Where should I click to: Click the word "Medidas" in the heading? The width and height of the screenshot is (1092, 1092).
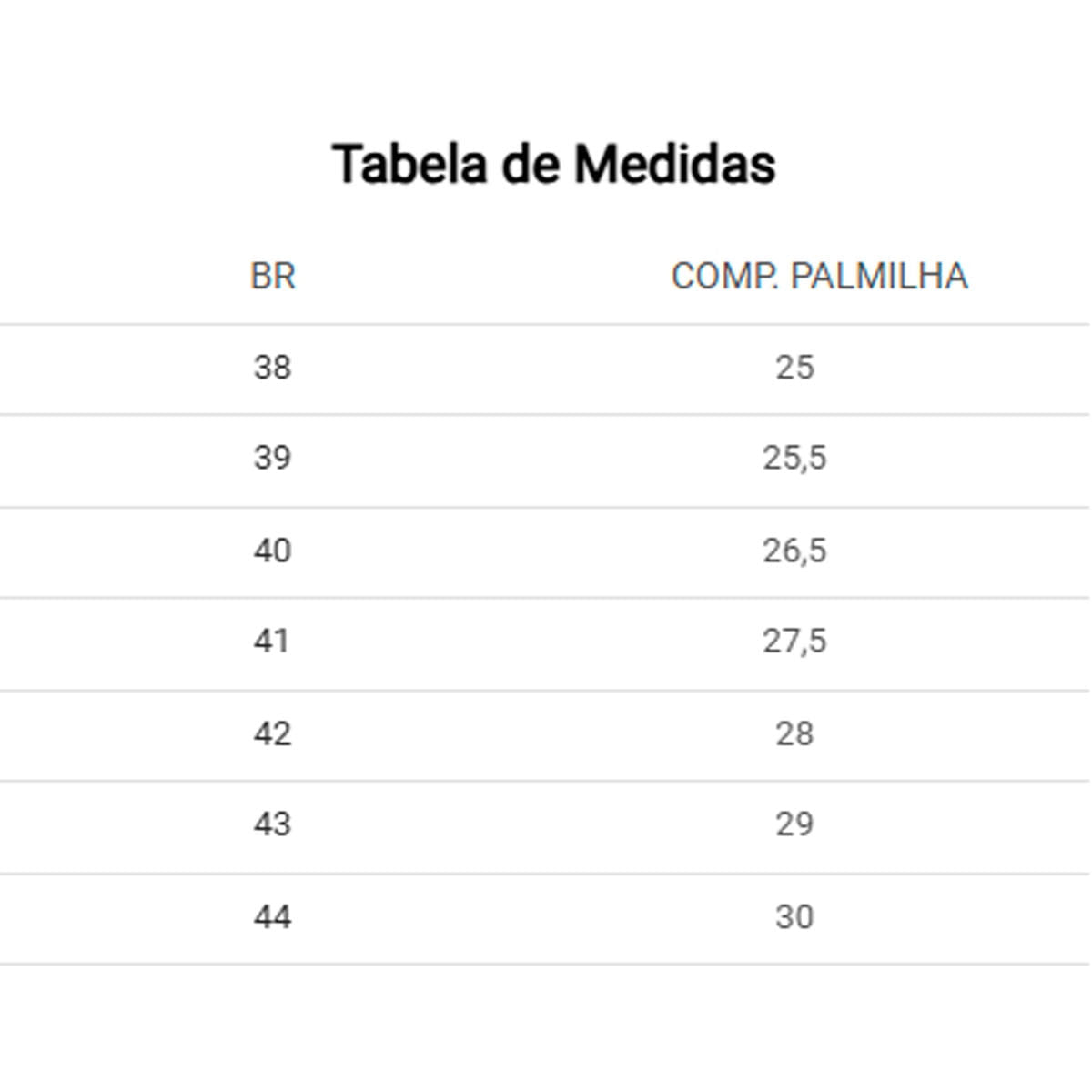coord(674,165)
